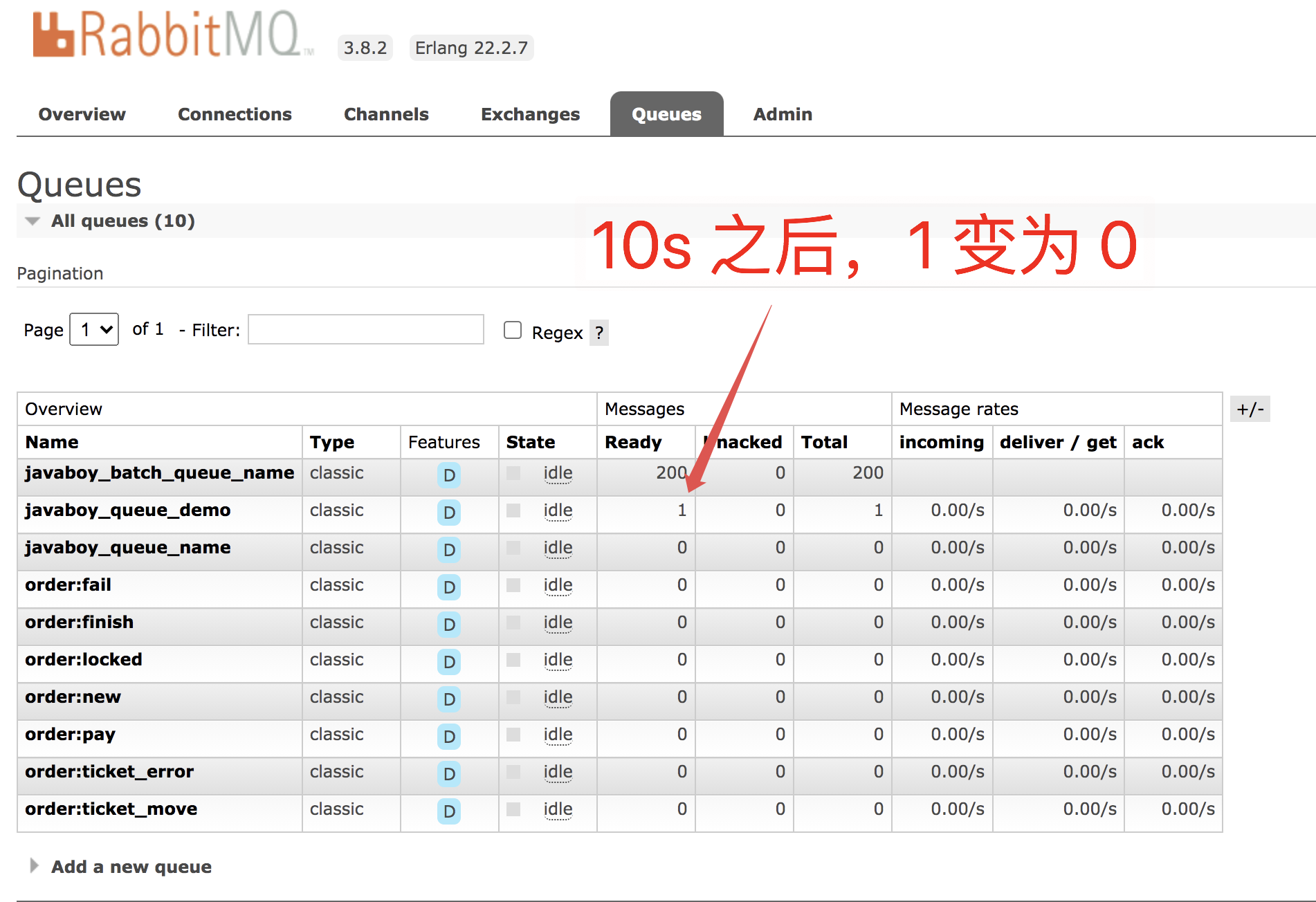This screenshot has height=902, width=1316.
Task: Click the +/- column selector control
Action: click(x=1251, y=409)
